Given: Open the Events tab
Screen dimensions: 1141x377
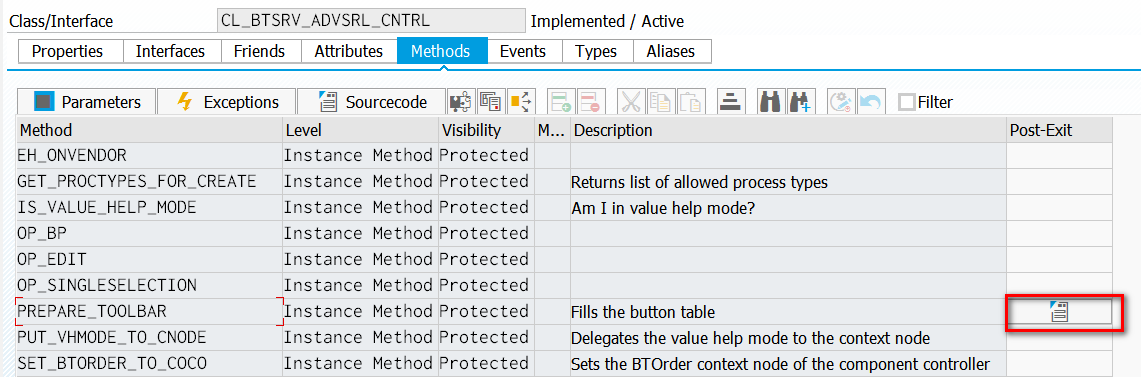Looking at the screenshot, I should click(x=522, y=52).
